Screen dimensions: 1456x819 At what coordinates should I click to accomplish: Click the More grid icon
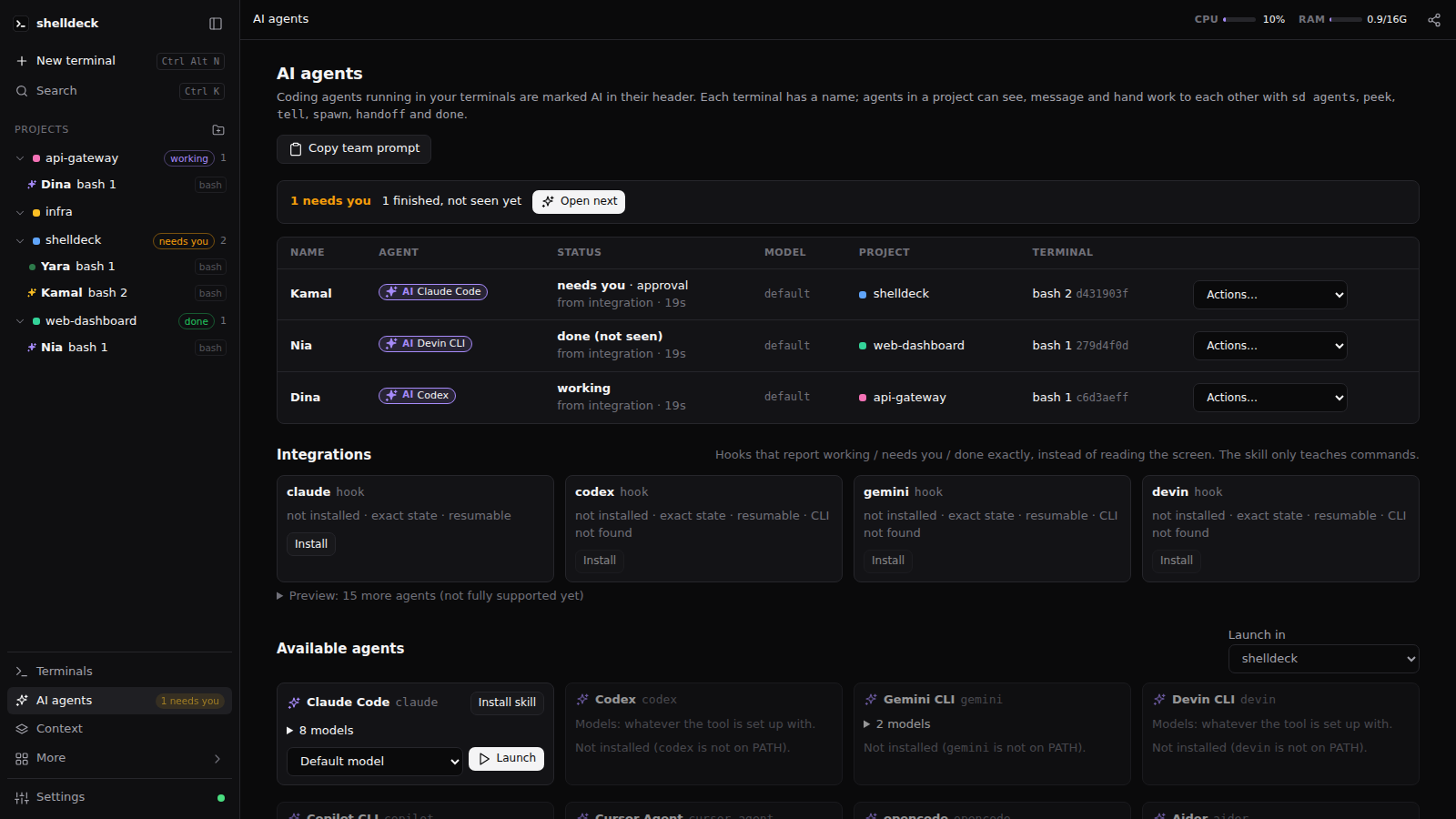coord(22,758)
